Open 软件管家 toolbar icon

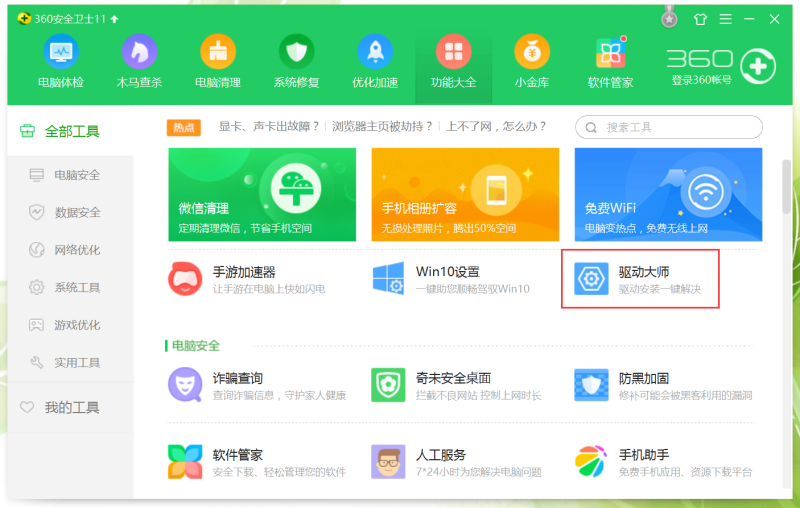[x=611, y=53]
